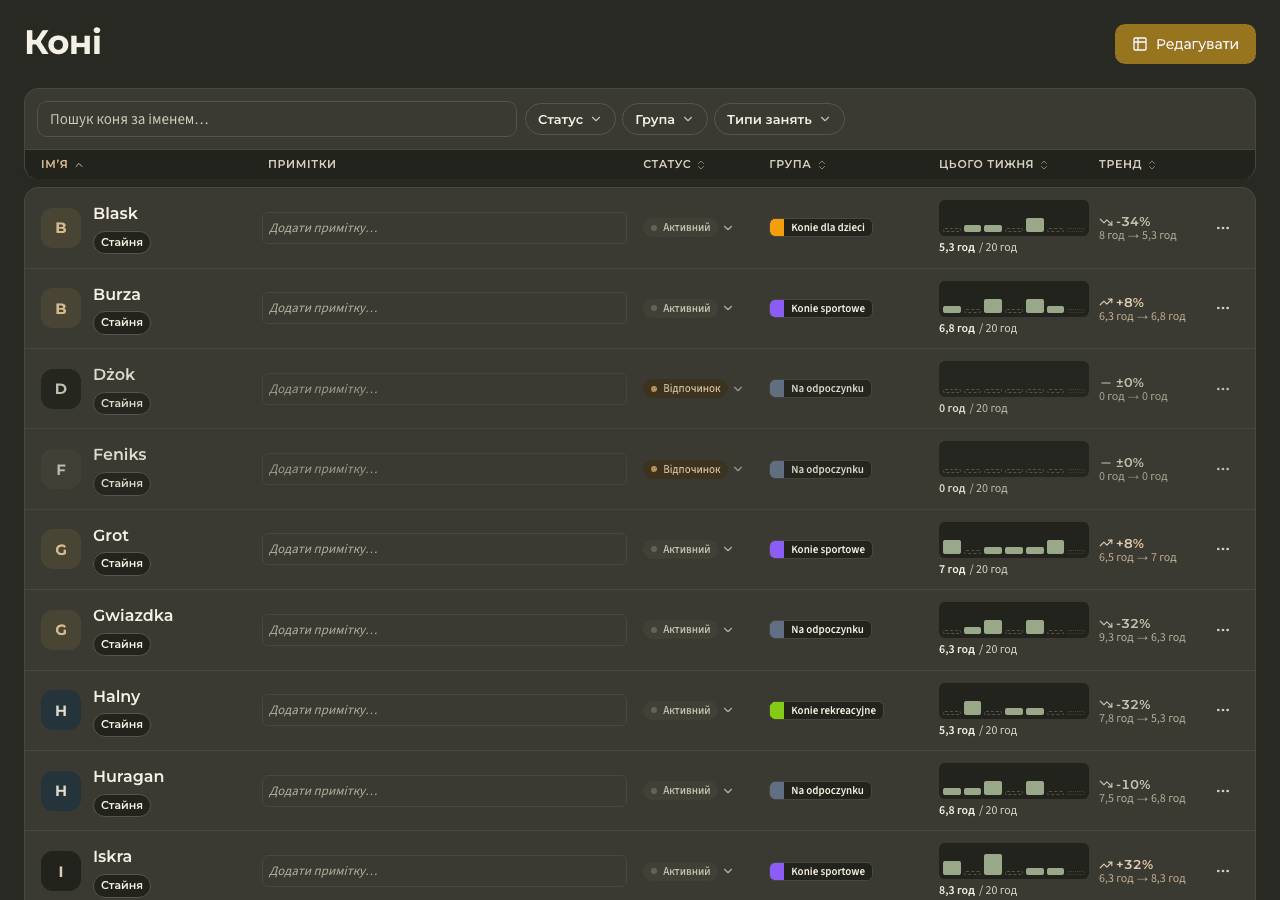Open the Halny horse name link
This screenshot has height=900, width=1280.
(117, 696)
